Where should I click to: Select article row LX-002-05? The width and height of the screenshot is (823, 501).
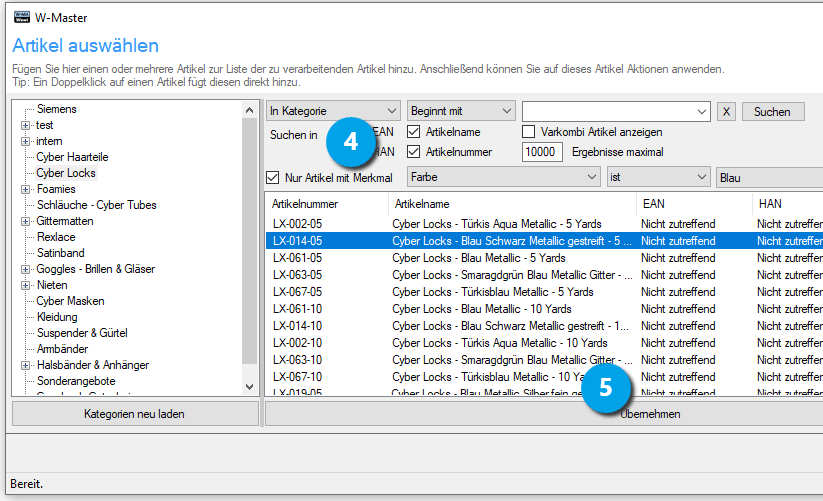[544, 224]
